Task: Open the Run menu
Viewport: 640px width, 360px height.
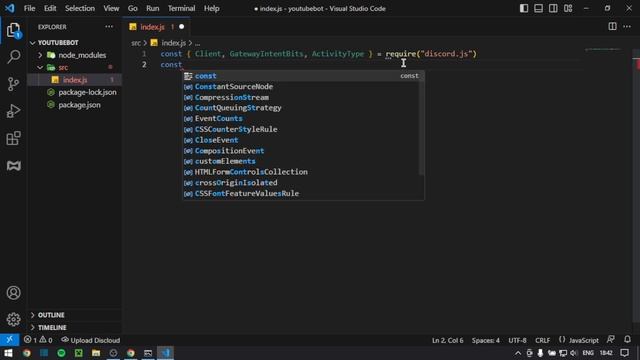Action: pos(153,8)
